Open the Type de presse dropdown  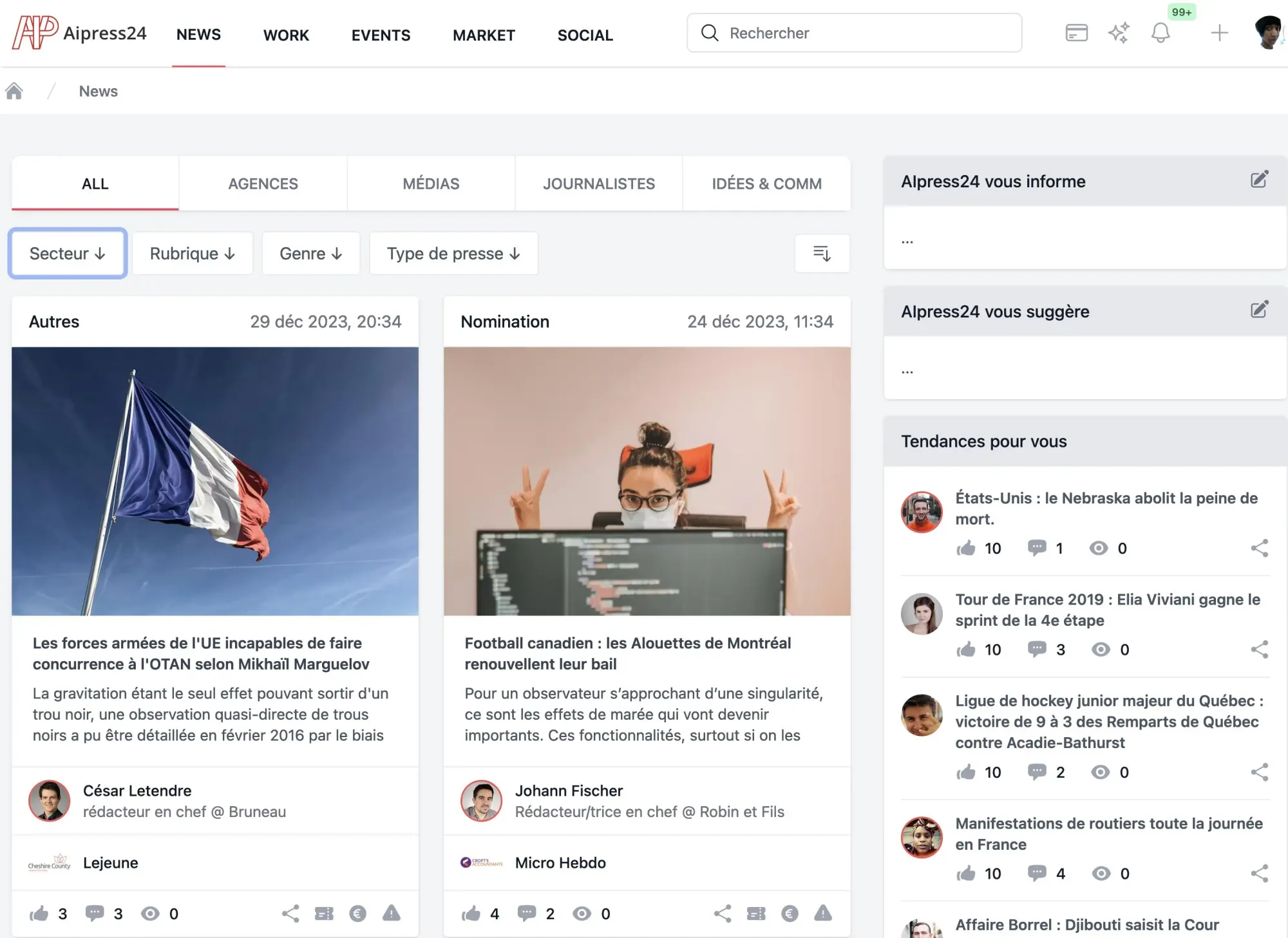453,254
